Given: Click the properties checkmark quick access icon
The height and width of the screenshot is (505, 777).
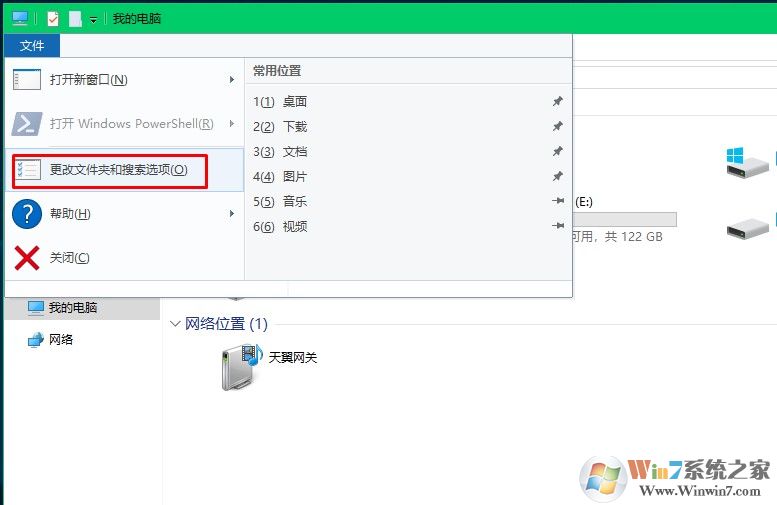Looking at the screenshot, I should point(53,19).
